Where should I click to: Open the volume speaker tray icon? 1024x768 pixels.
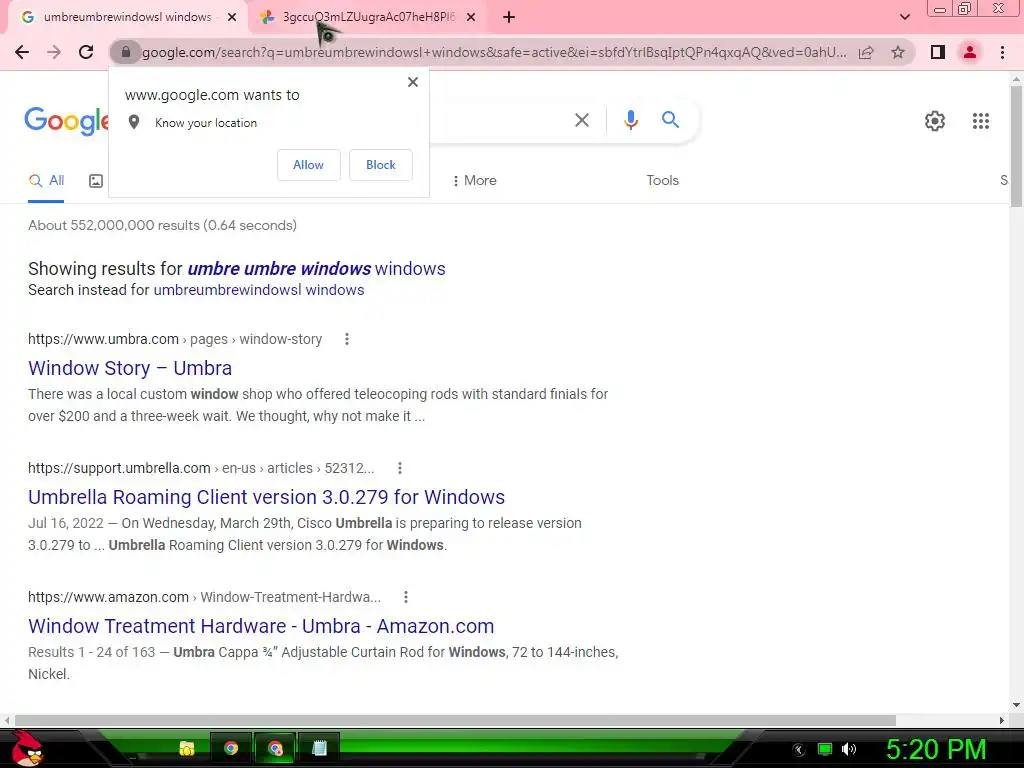849,749
